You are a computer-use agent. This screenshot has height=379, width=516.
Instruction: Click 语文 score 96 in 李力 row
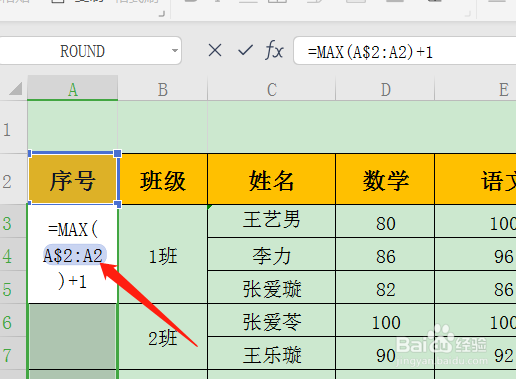[x=476, y=254]
